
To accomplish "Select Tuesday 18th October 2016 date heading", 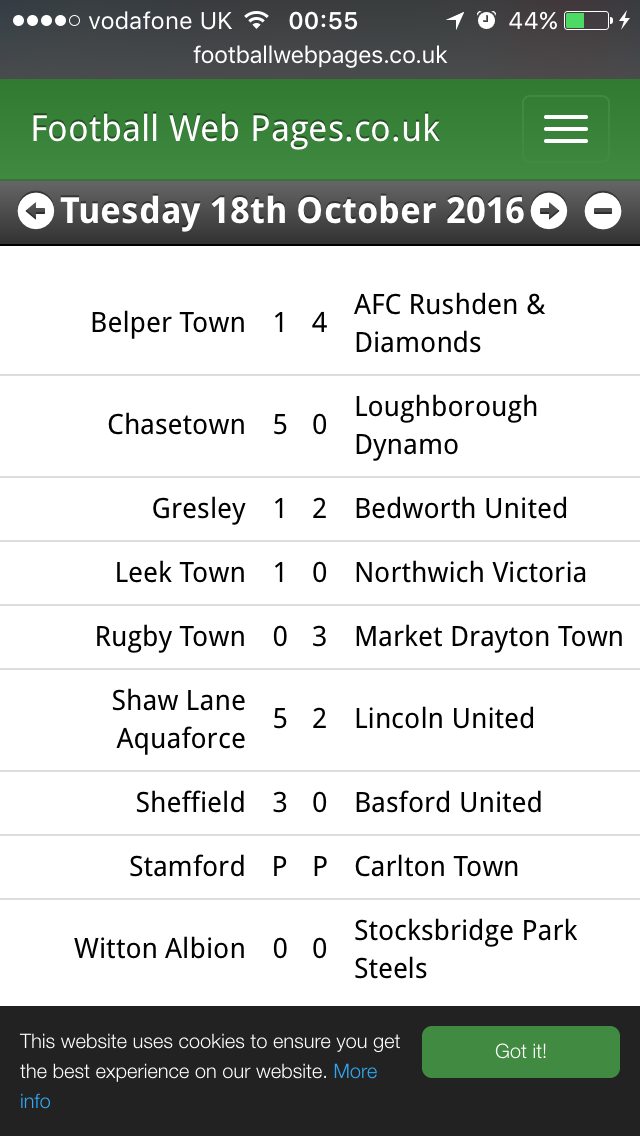I will coord(292,211).
